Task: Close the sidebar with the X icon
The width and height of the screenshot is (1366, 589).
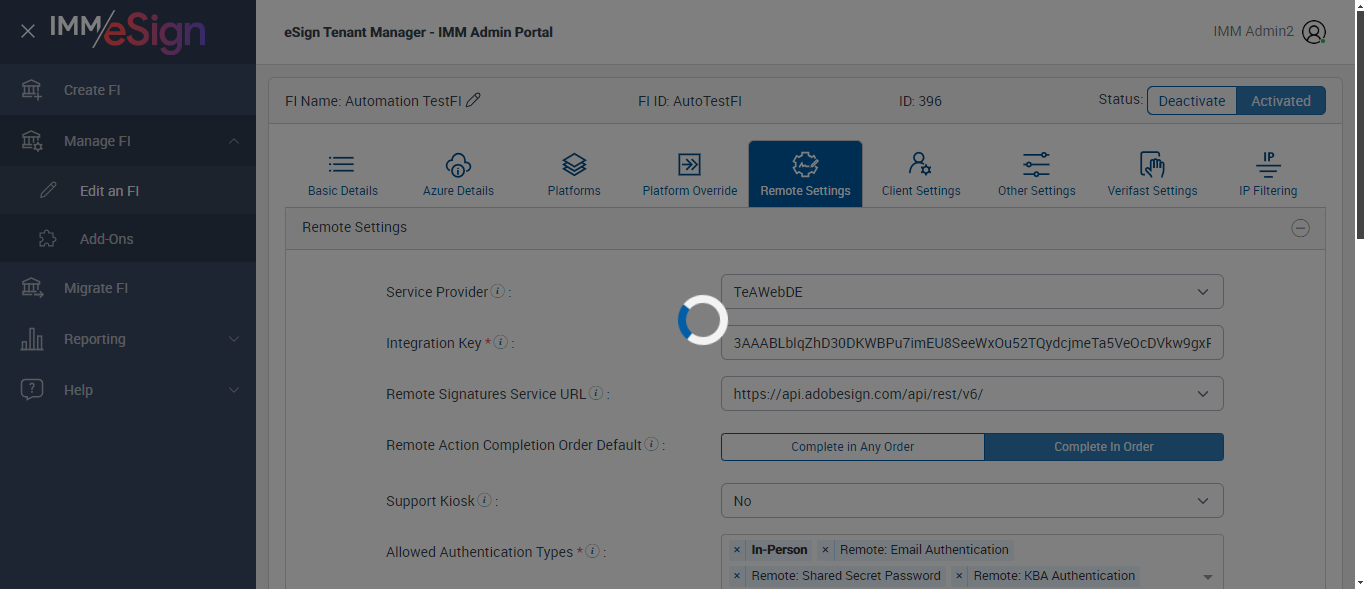Action: 28,31
